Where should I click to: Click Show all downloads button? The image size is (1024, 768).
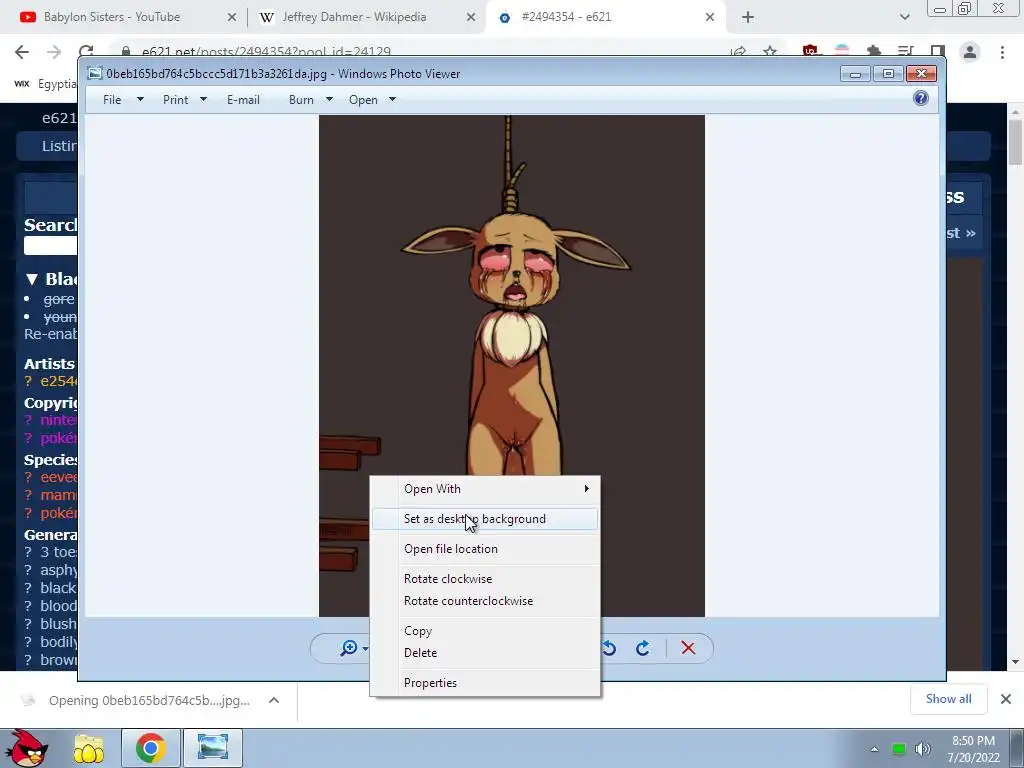pyautogui.click(x=948, y=699)
